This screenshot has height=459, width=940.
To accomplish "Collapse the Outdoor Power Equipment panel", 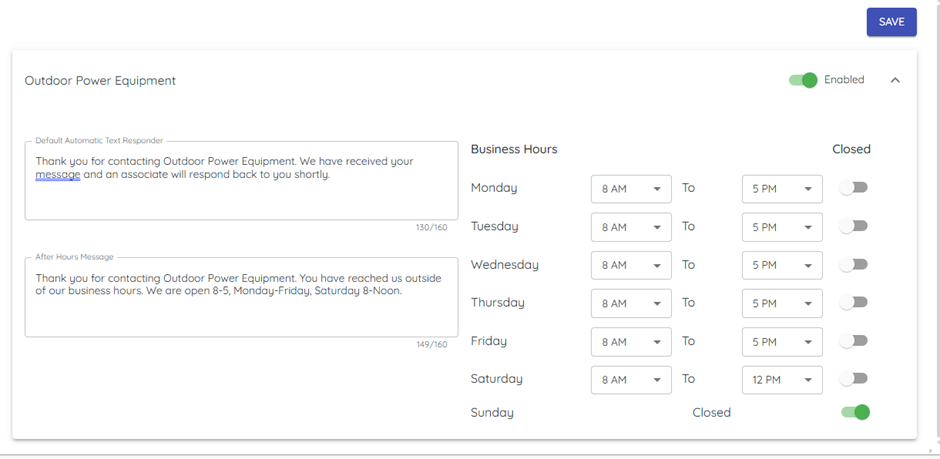I will pyautogui.click(x=895, y=80).
